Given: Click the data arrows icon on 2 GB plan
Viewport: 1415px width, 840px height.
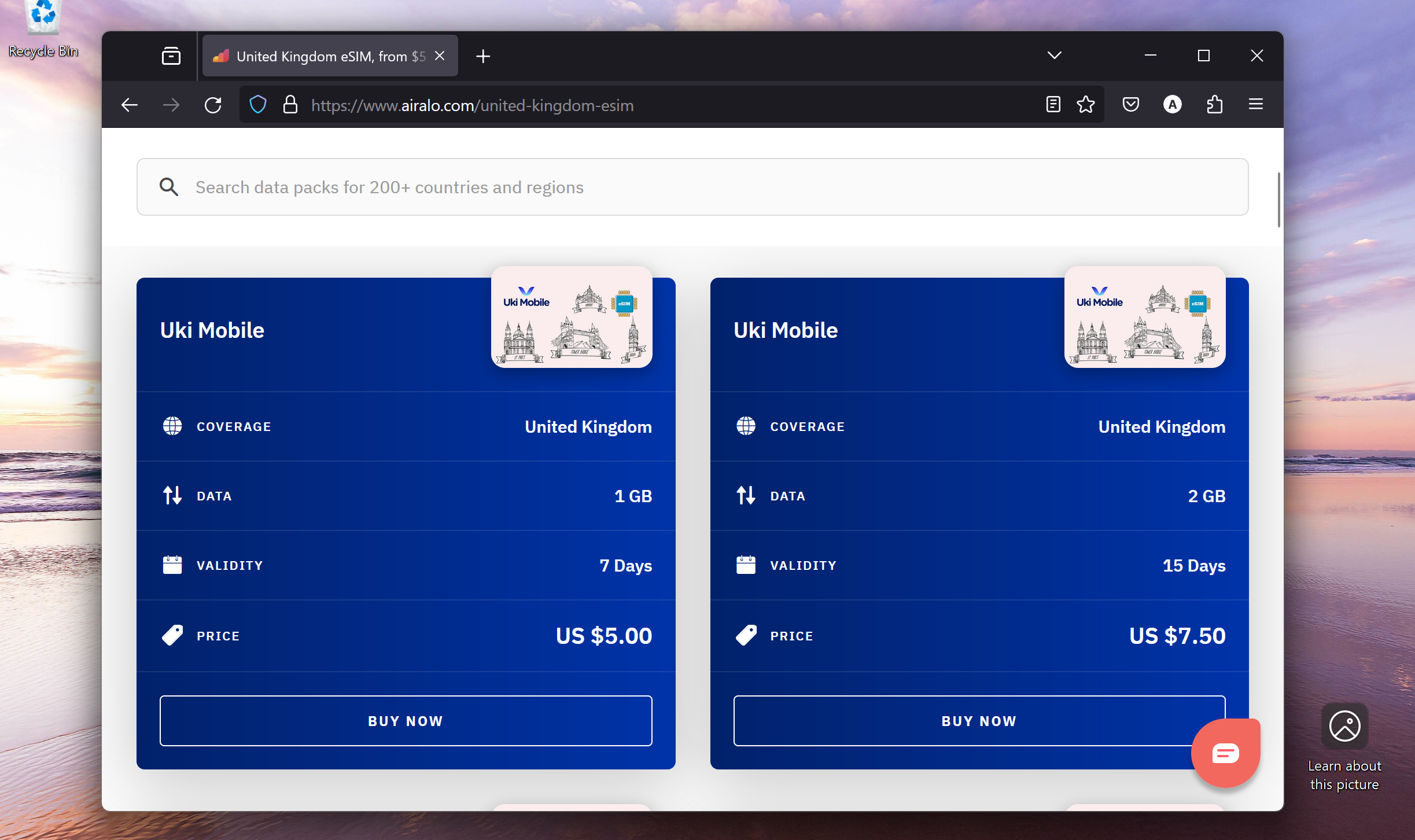Looking at the screenshot, I should pyautogui.click(x=746, y=495).
